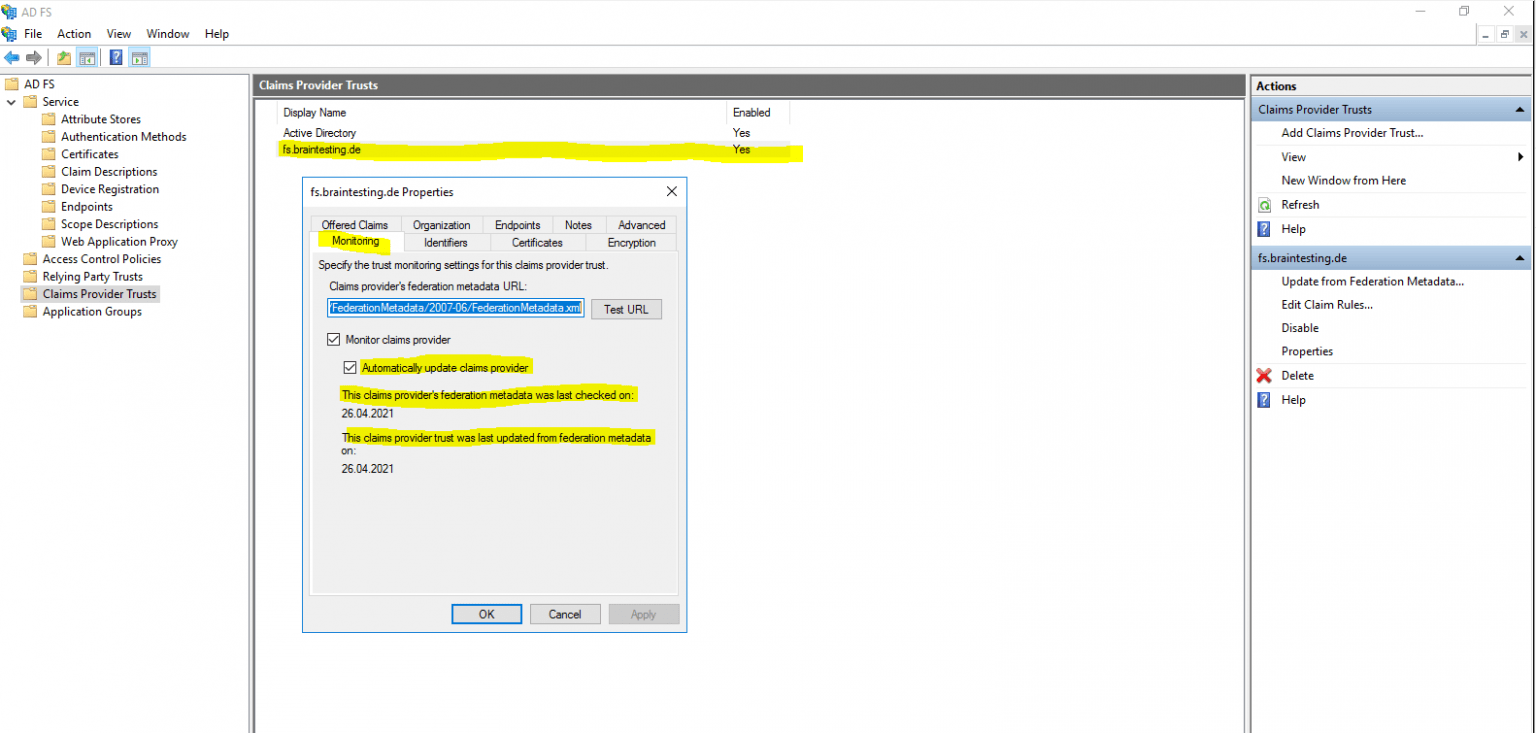1536x733 pixels.
Task: Disable Automatically update claims provider
Action: coord(350,367)
